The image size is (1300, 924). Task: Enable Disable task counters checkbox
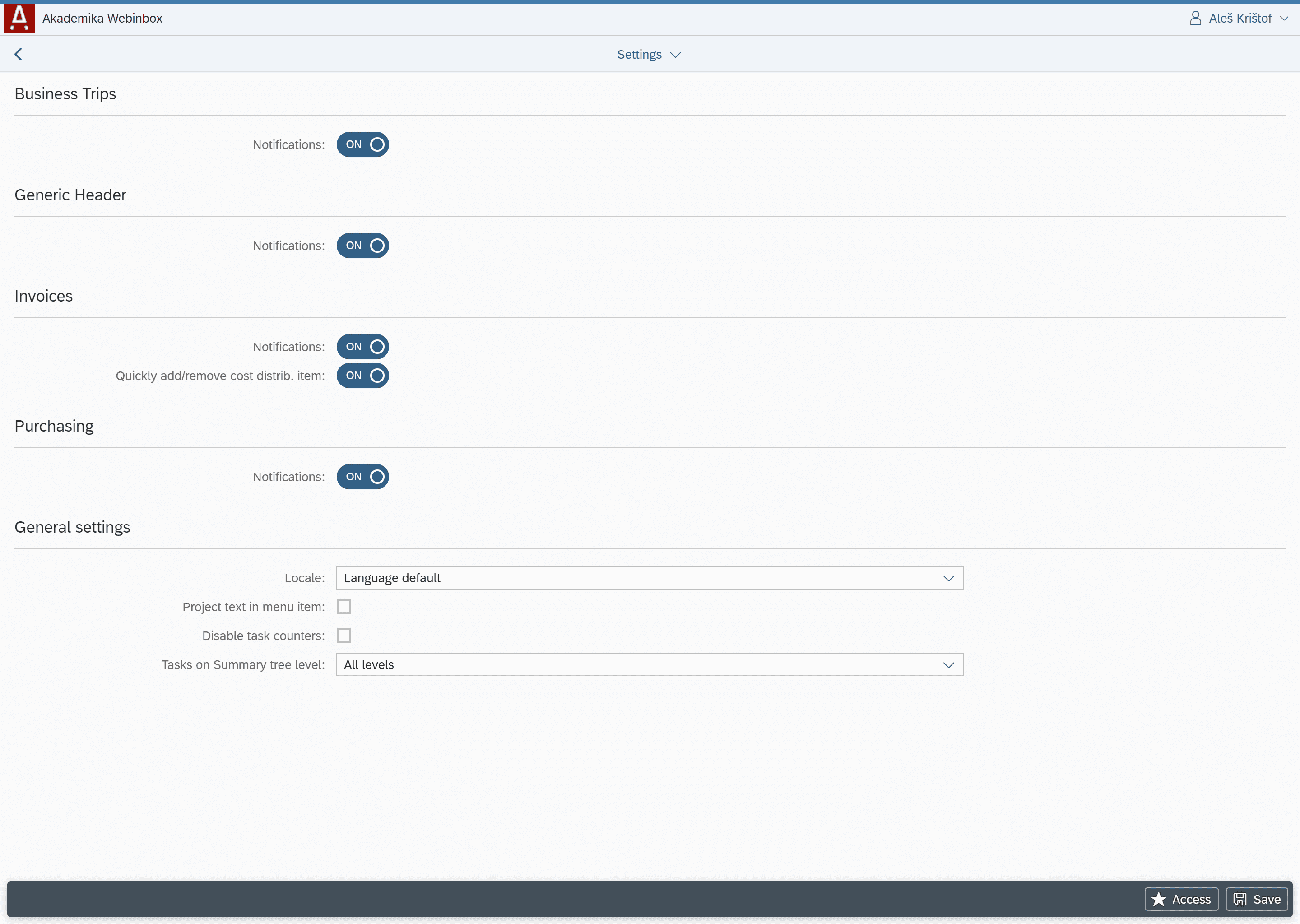click(344, 636)
